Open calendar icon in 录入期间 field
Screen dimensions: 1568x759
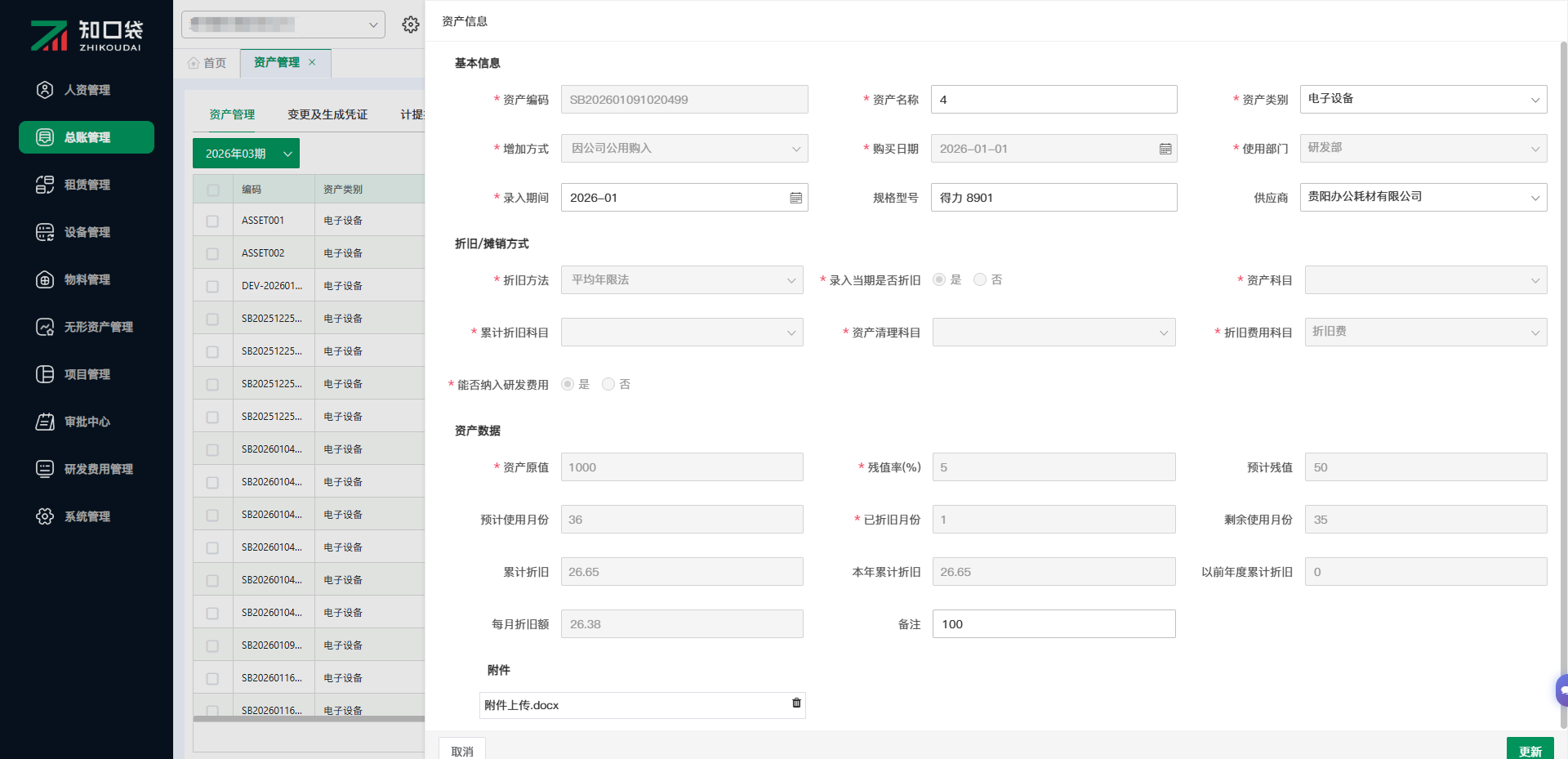click(796, 198)
